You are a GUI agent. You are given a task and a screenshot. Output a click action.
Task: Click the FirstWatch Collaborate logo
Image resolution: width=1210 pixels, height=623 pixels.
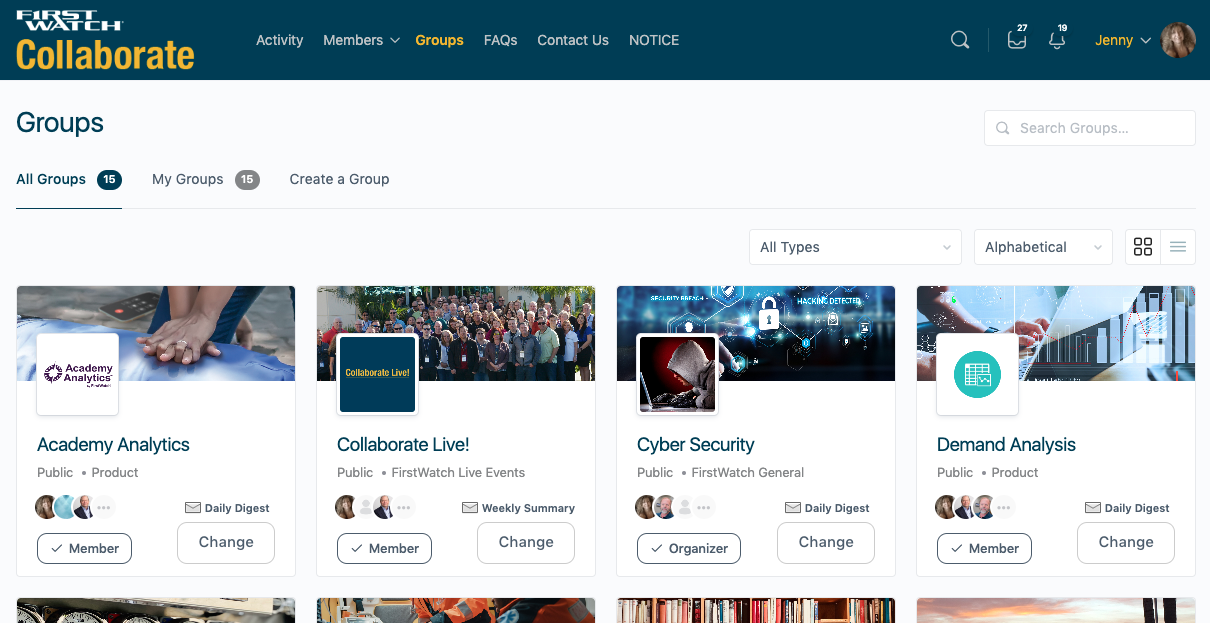[x=105, y=40]
